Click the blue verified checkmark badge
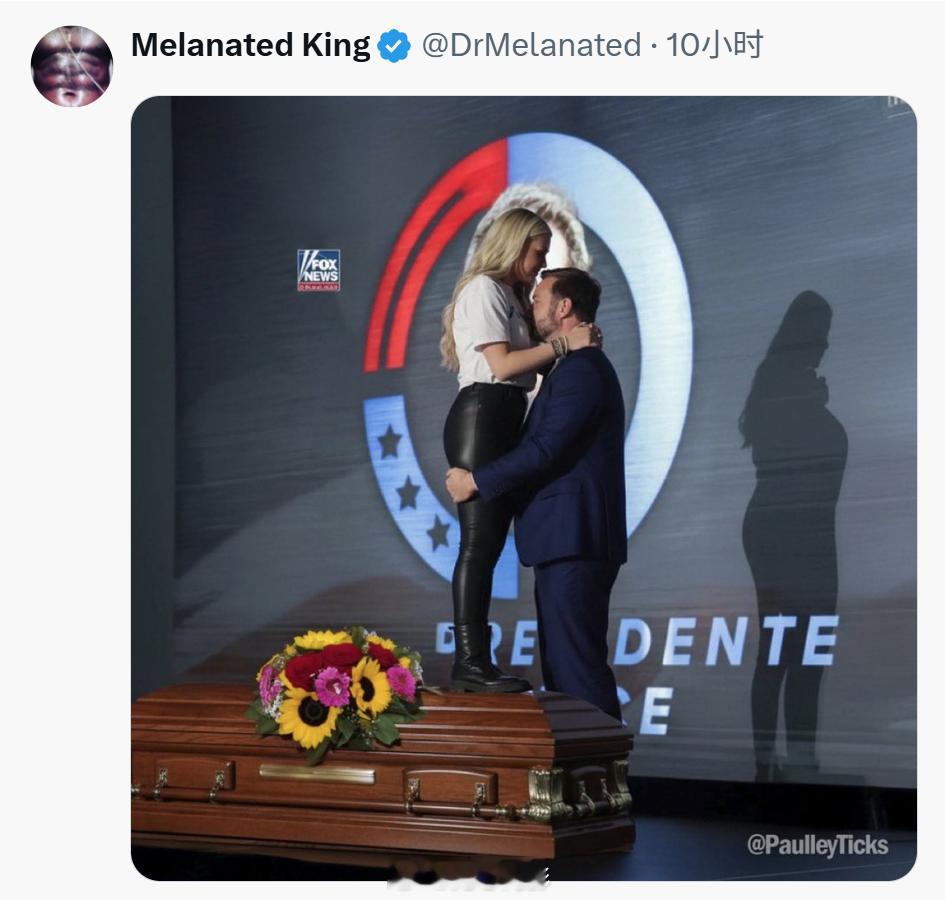The image size is (945, 900). coord(394,46)
